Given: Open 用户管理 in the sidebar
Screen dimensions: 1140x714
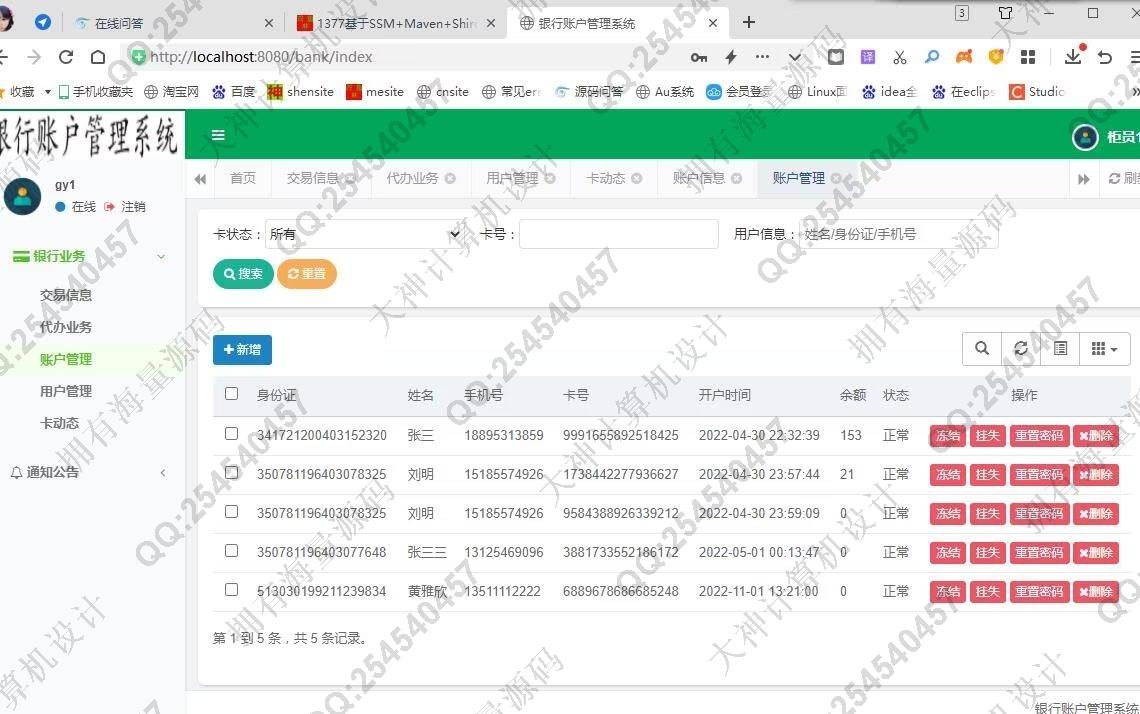Looking at the screenshot, I should click(66, 391).
